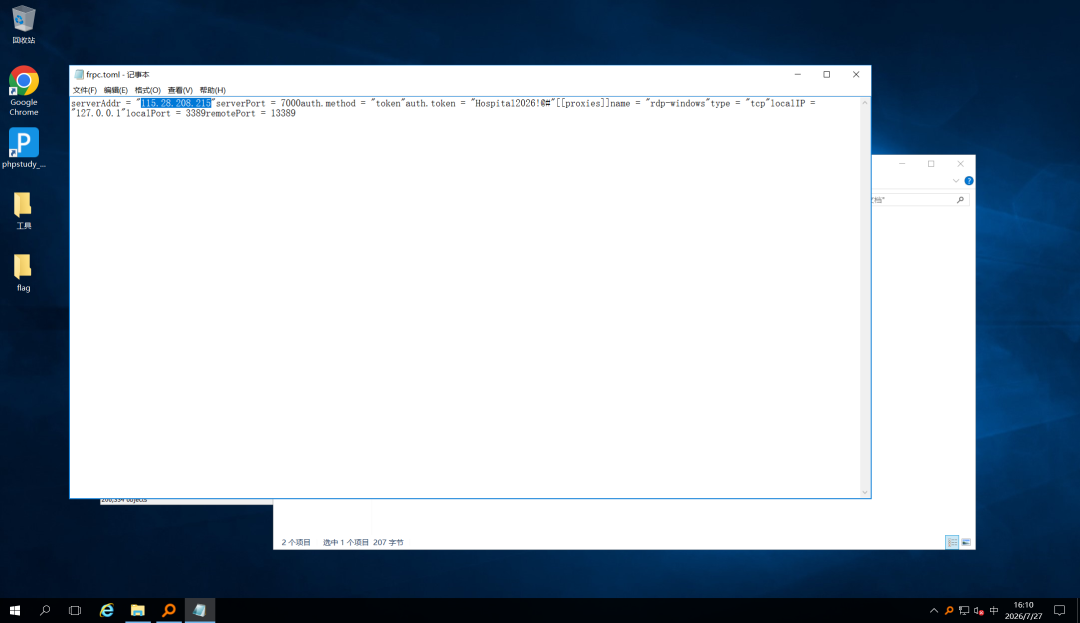Show hidden system tray icons
Screen dimensions: 1080x623
(934, 611)
